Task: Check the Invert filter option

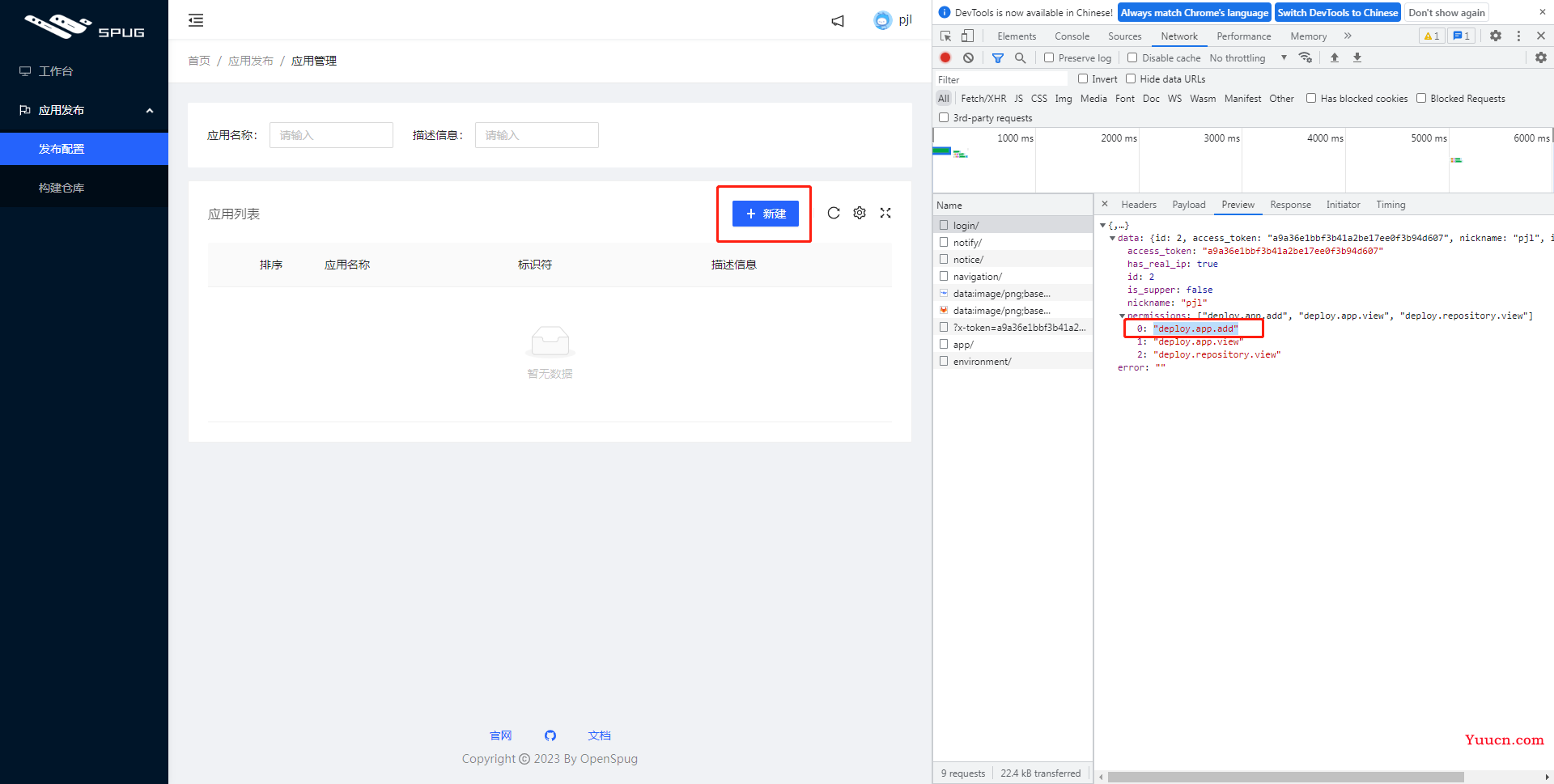Action: coord(1083,78)
